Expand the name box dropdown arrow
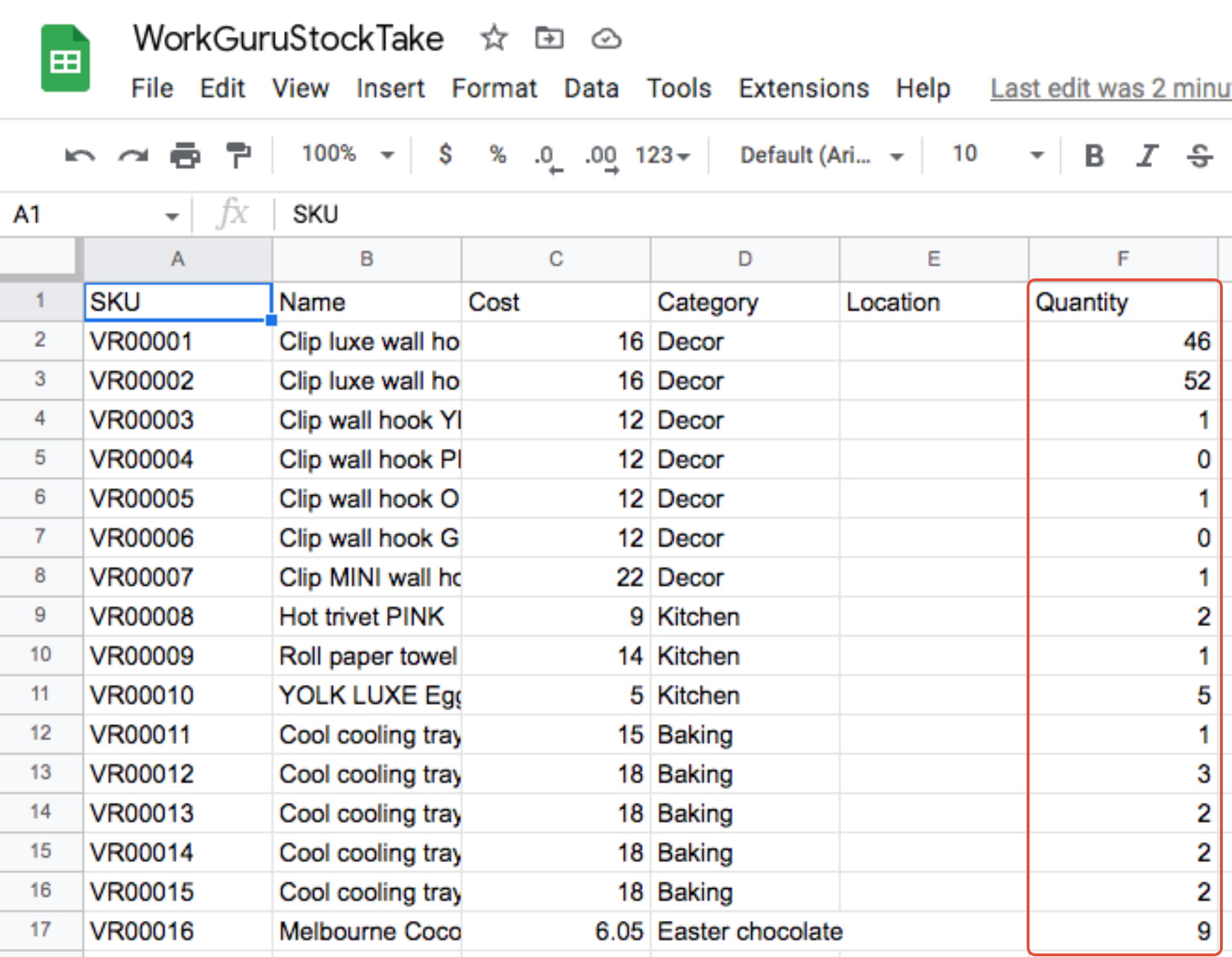 171,215
